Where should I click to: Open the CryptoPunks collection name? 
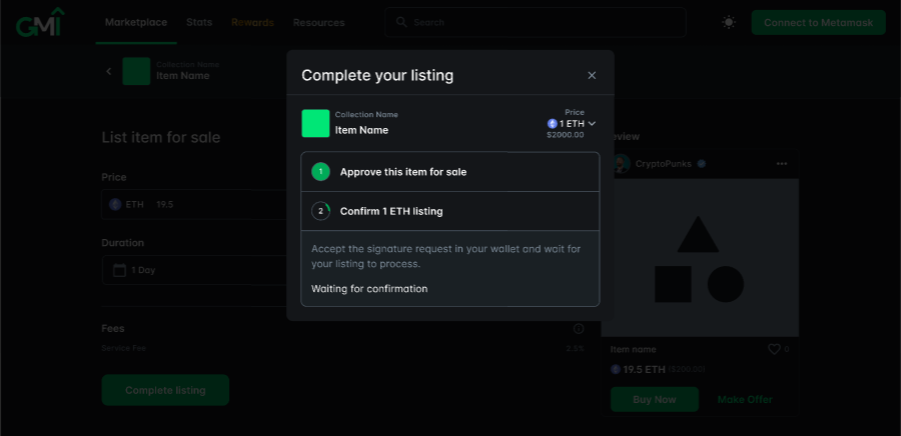pyautogui.click(x=663, y=164)
